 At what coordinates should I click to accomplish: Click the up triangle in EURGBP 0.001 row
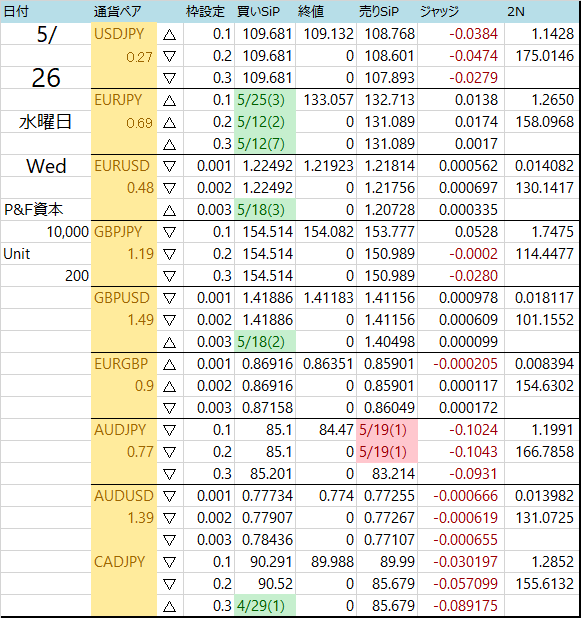pyautogui.click(x=169, y=365)
